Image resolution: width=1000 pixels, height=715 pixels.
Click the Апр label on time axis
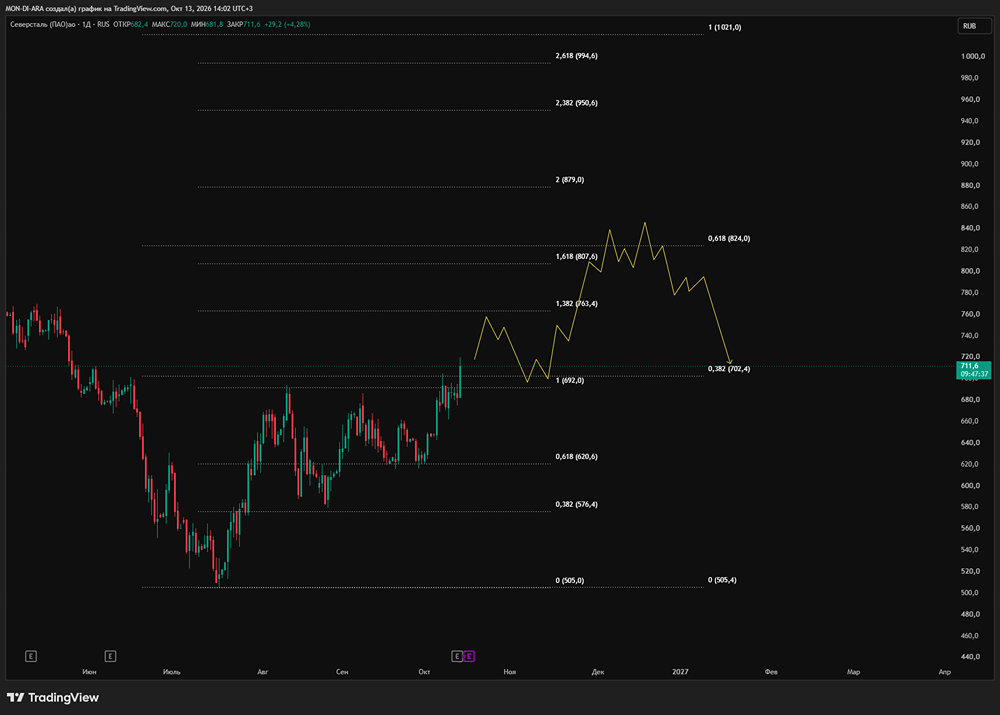[x=945, y=672]
